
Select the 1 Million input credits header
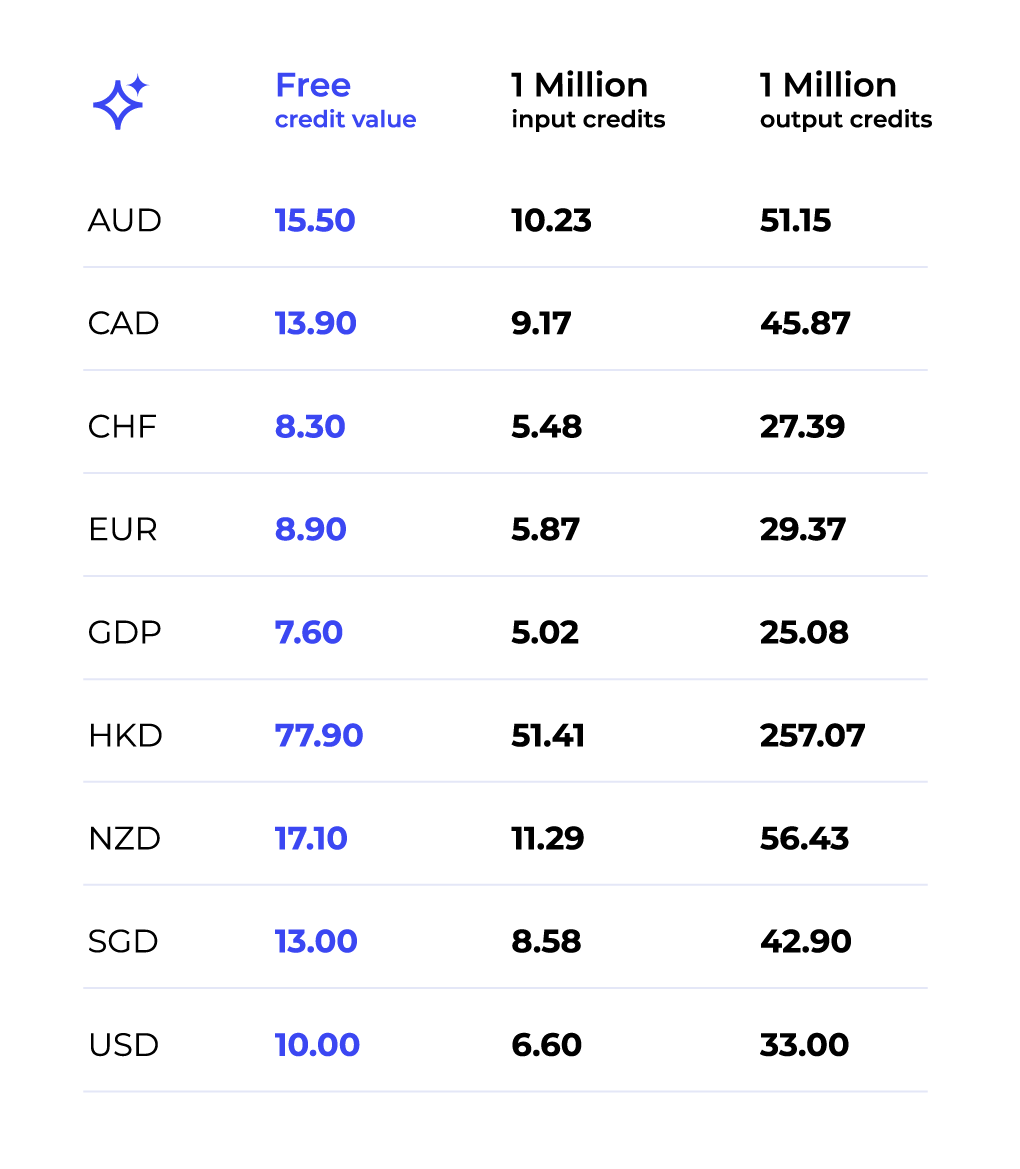(588, 101)
